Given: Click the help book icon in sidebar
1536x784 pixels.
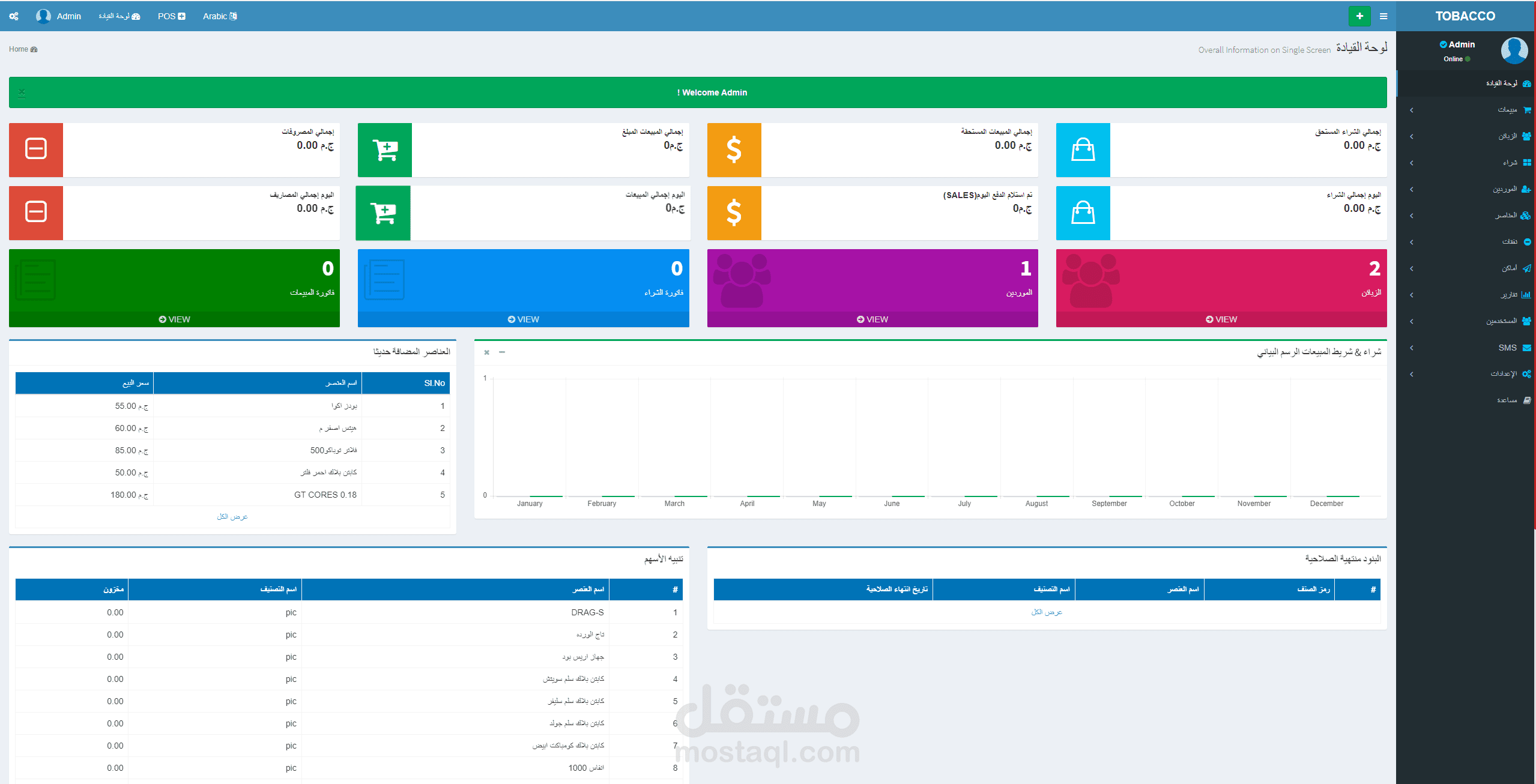Looking at the screenshot, I should pyautogui.click(x=1526, y=400).
